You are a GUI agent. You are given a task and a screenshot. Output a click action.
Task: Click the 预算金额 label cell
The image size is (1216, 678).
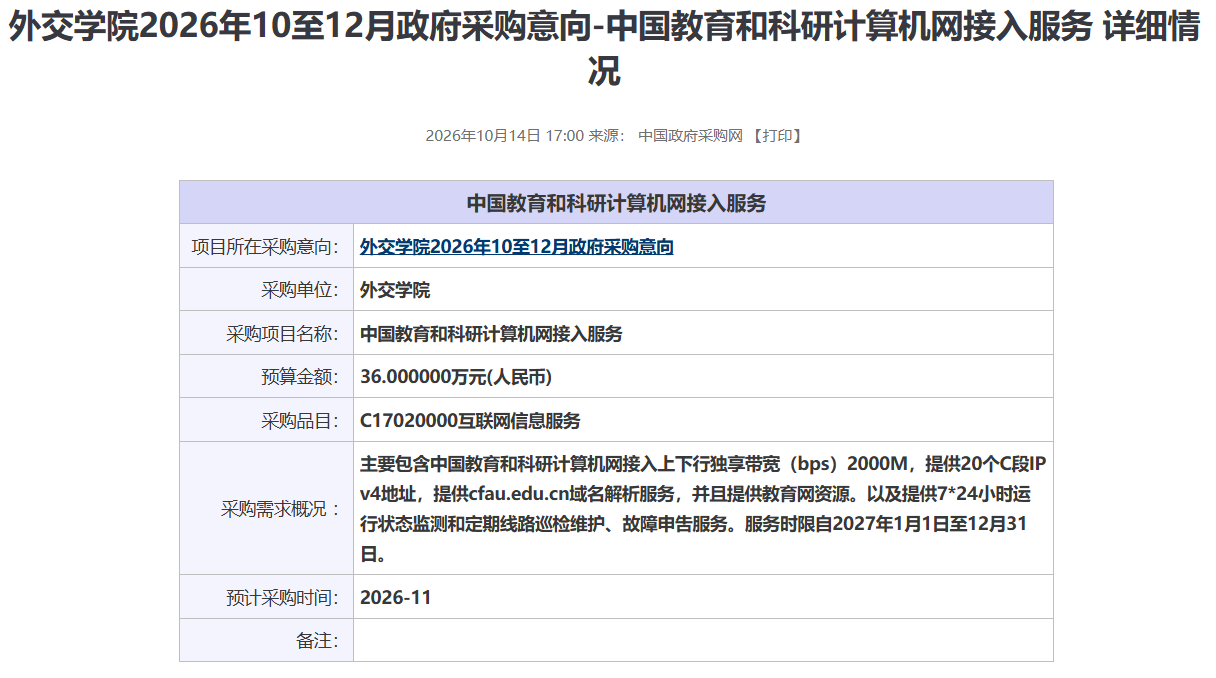[266, 377]
